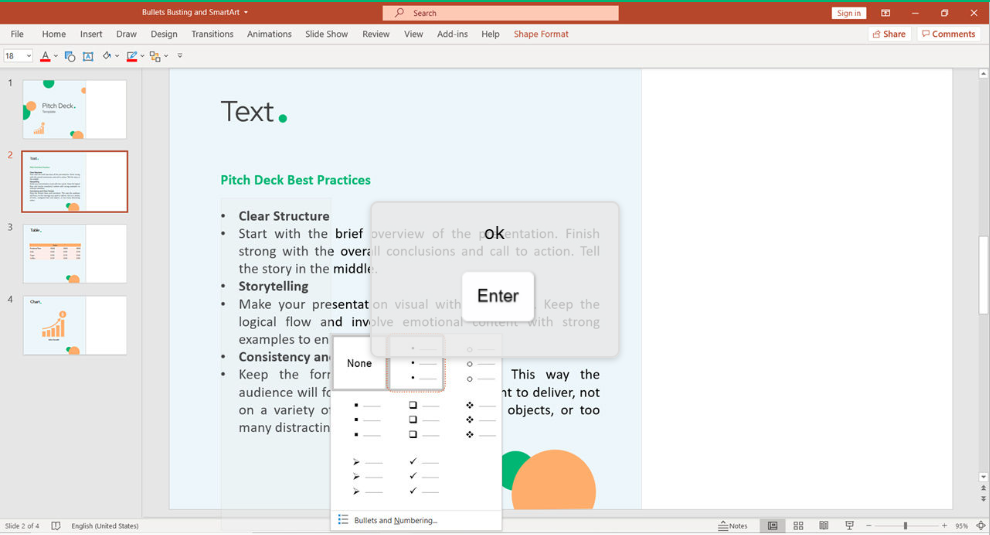Select the Shape Format tab

541,34
